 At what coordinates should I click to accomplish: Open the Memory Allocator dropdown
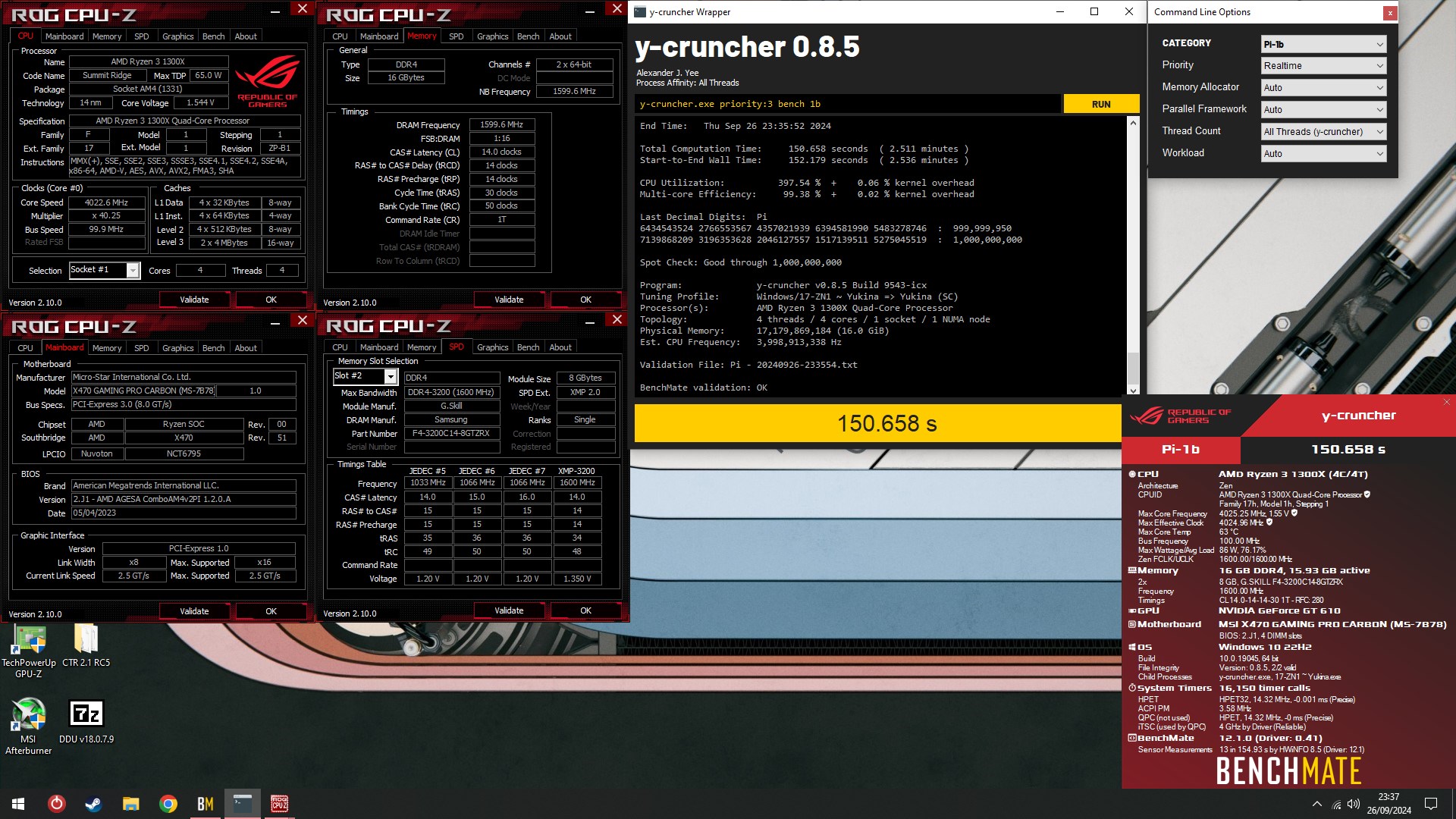coord(1323,88)
